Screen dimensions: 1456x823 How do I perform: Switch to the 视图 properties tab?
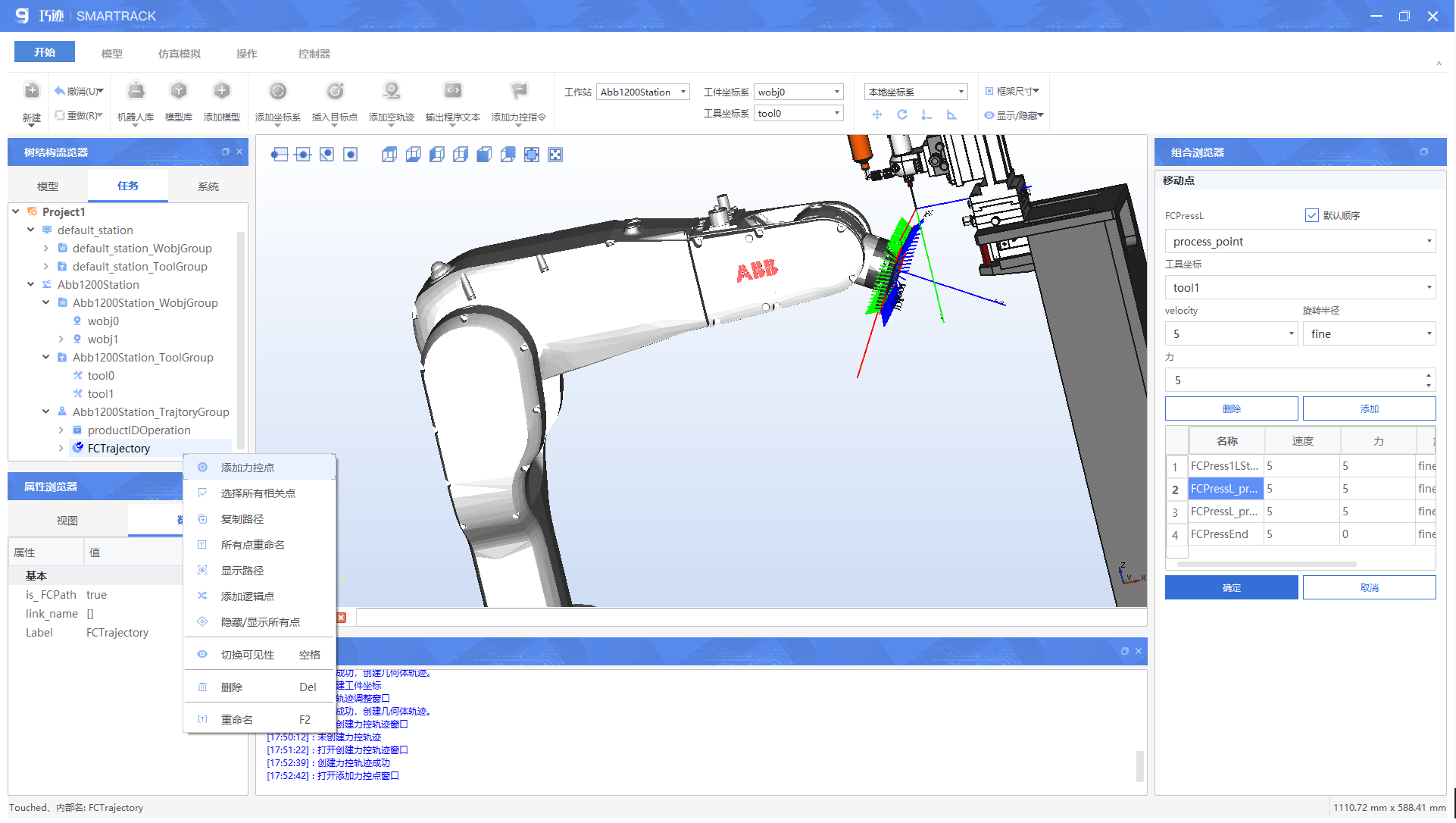coord(67,521)
